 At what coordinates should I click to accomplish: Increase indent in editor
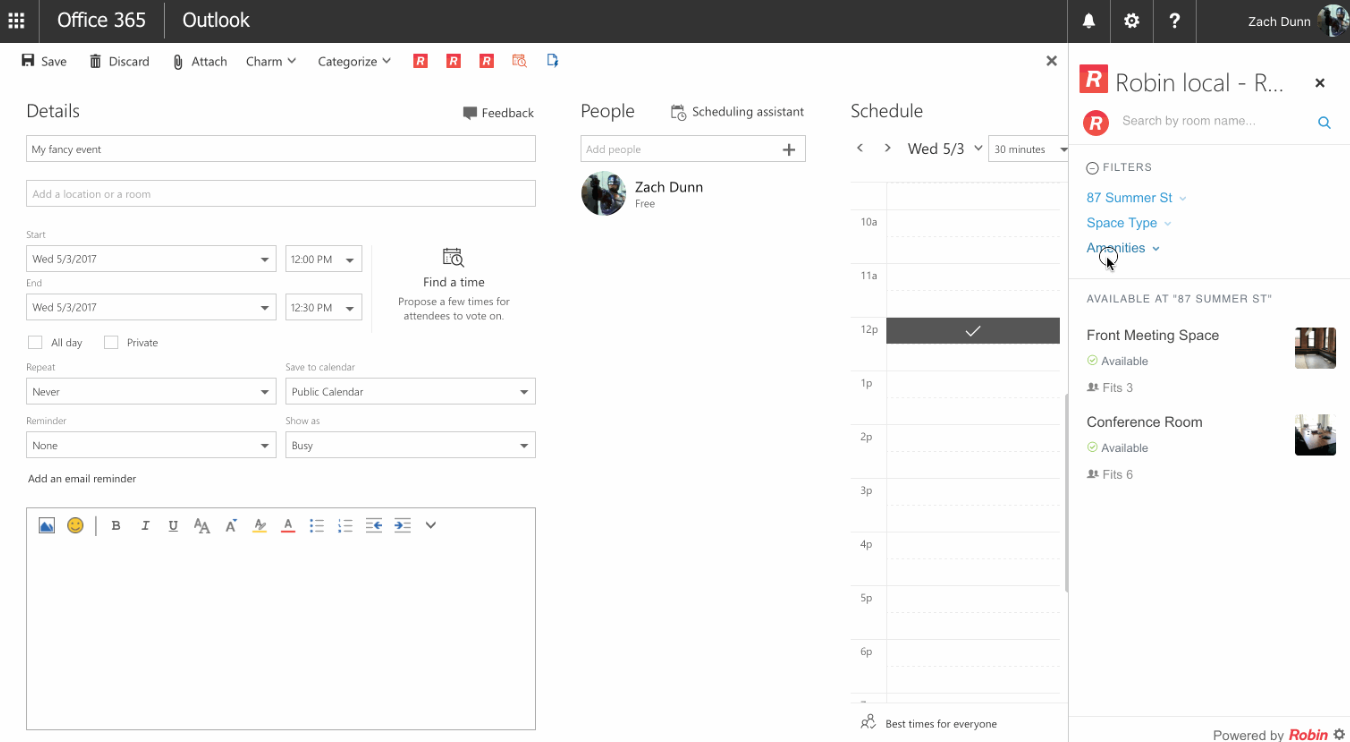402,525
